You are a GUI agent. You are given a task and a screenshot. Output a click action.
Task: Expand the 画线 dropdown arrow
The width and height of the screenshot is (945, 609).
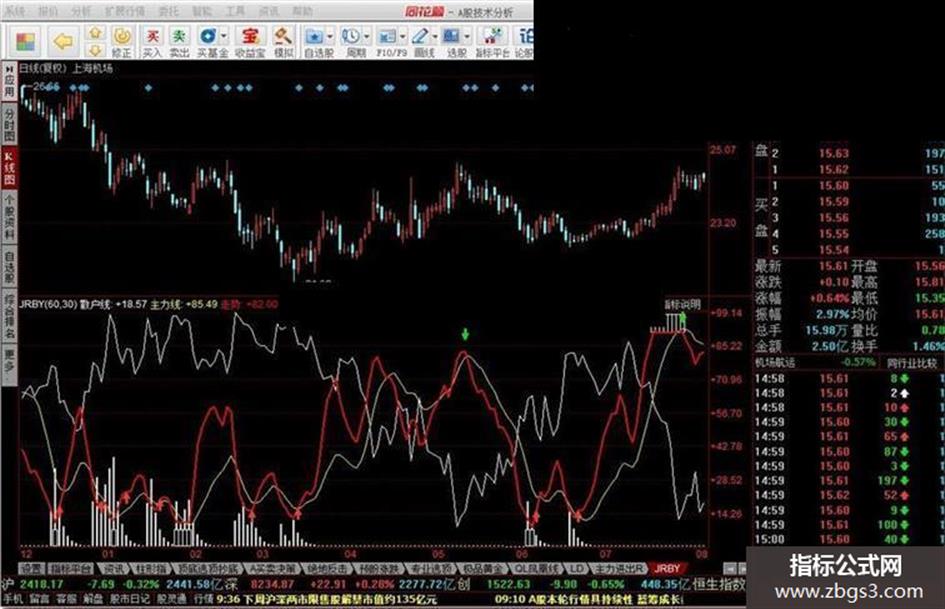(x=435, y=36)
